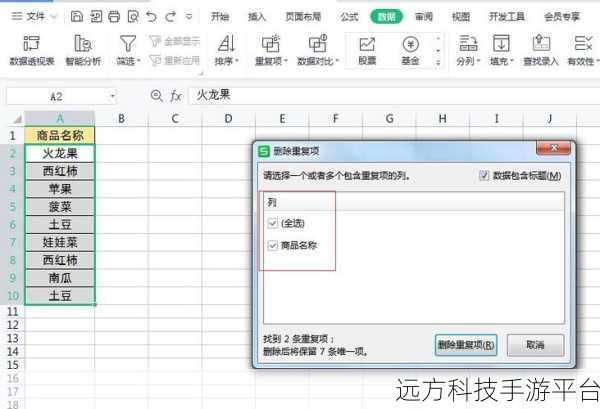Click the 分列 text-to-columns icon
600x409 pixels.
468,43
